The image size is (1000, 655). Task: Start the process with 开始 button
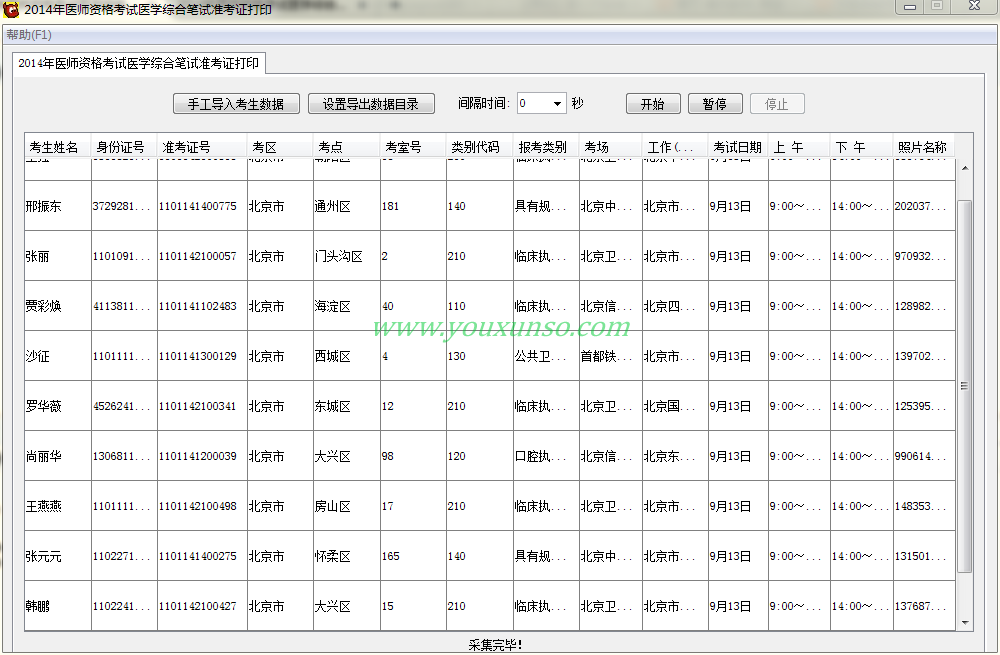[x=653, y=104]
